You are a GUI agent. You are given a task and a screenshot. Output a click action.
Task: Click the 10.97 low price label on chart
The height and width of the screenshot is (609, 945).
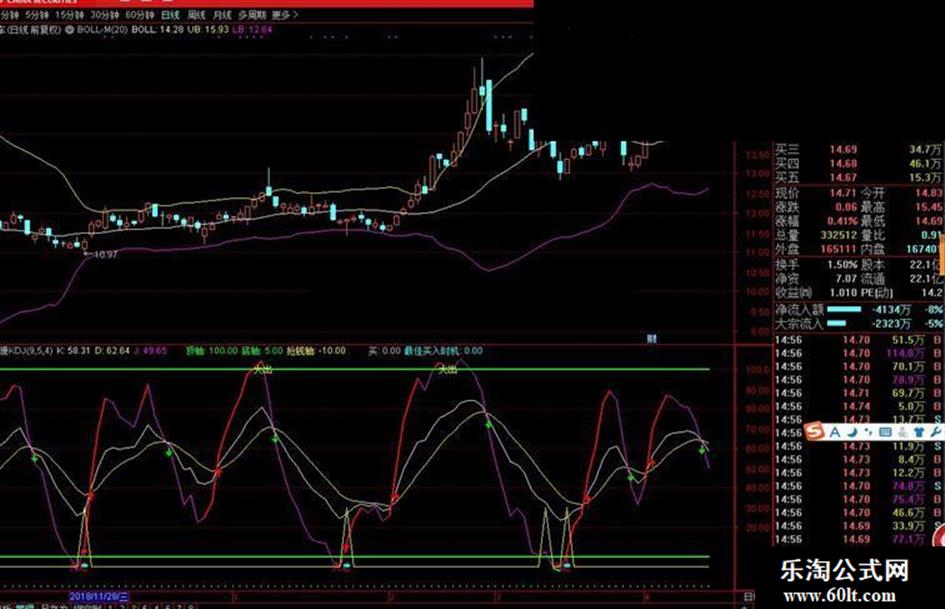[104, 255]
